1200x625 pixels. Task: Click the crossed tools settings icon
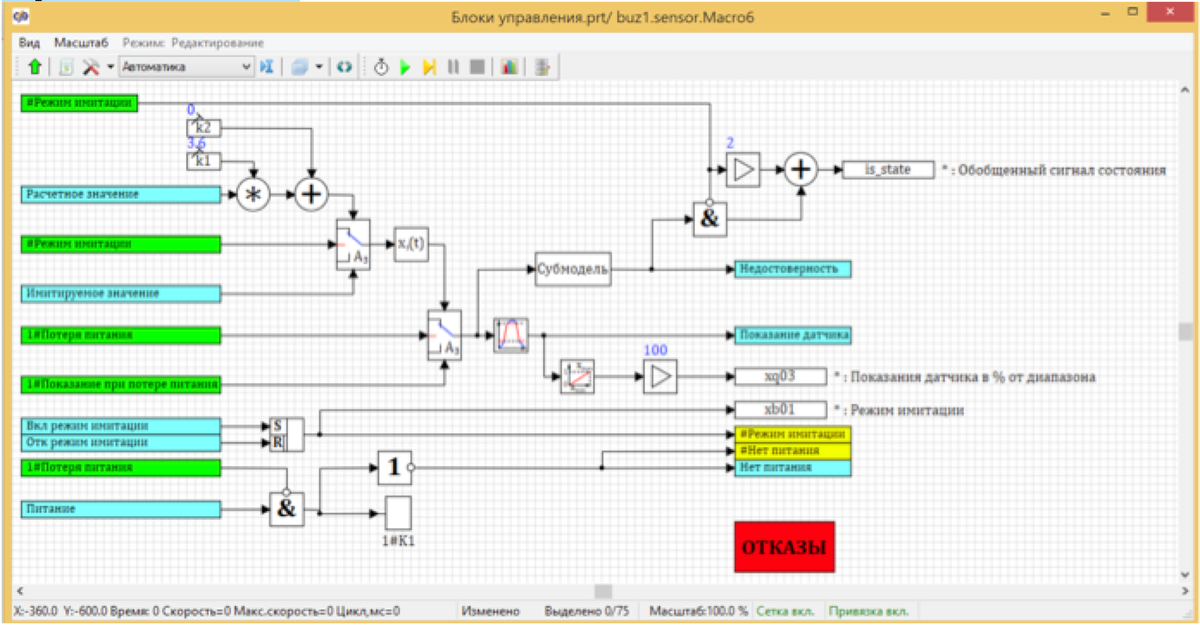pos(91,67)
